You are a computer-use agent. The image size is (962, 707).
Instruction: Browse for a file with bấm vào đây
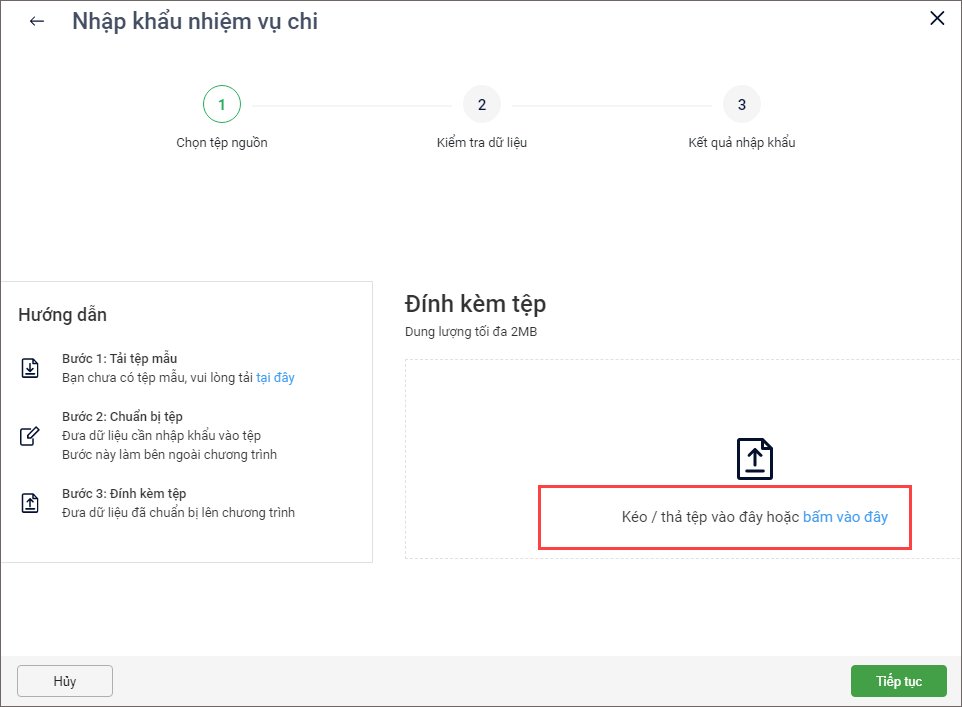pos(845,517)
